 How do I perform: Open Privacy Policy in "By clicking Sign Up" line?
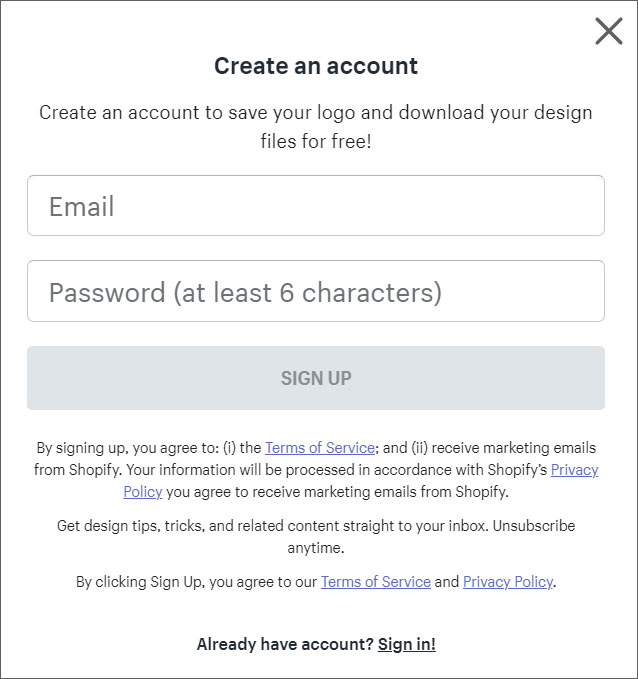(x=507, y=582)
